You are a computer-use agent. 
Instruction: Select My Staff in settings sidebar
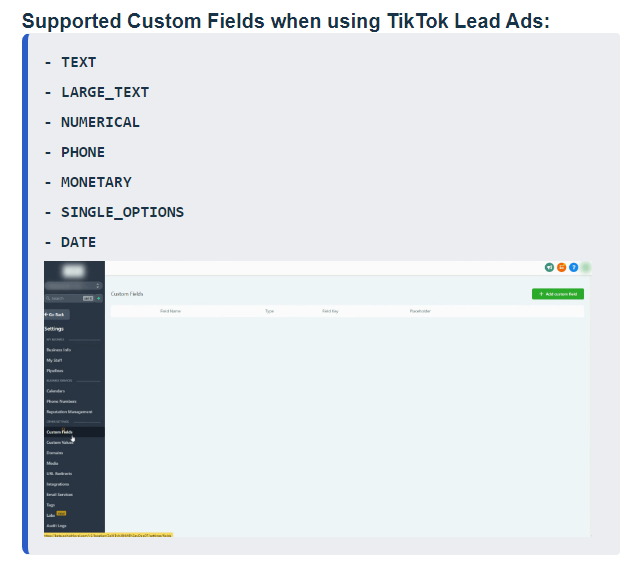55,360
